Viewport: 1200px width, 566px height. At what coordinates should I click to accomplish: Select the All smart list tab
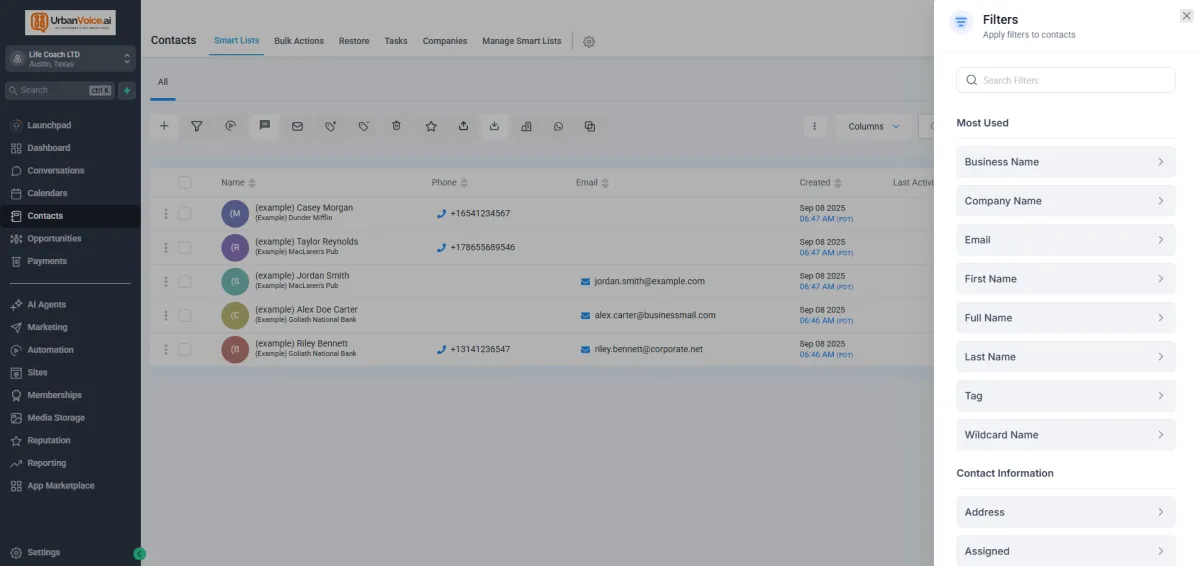(x=163, y=82)
